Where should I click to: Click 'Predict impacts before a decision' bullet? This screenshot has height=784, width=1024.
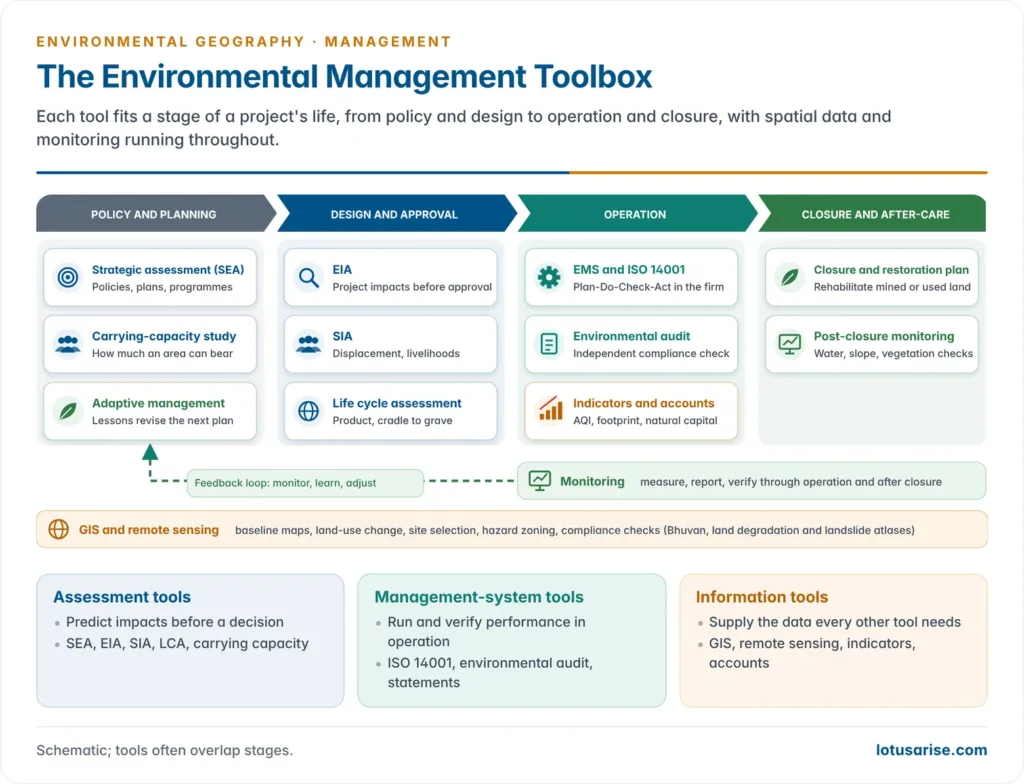pos(175,622)
